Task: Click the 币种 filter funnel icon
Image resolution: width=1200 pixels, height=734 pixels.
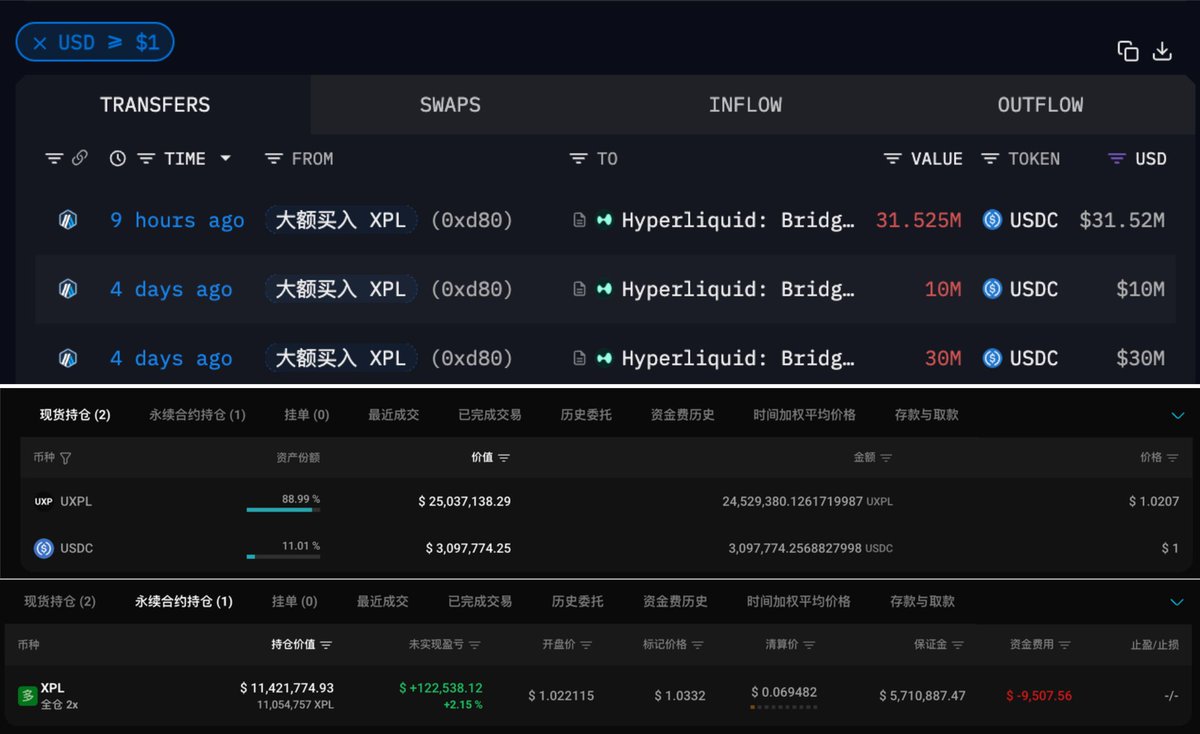Action: tap(66, 458)
